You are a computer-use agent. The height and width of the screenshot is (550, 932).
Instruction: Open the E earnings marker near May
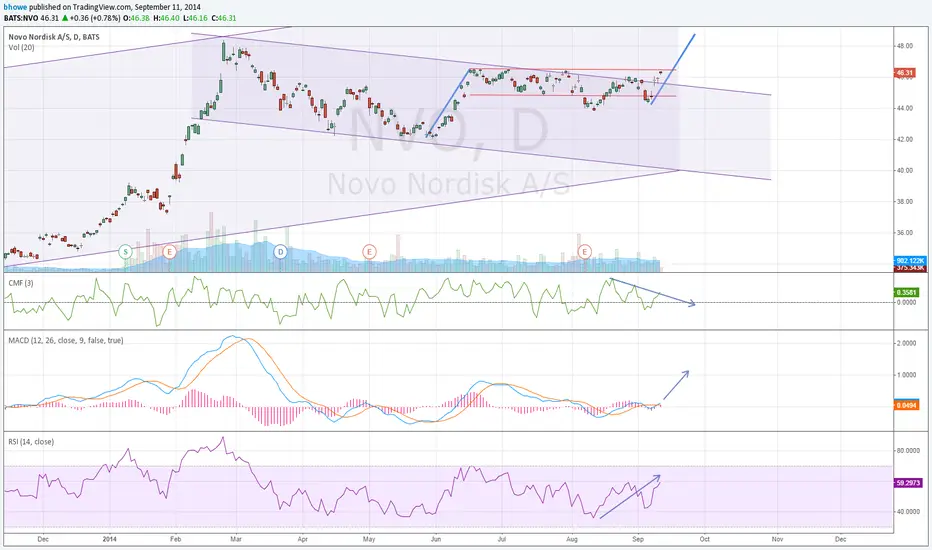[369, 252]
